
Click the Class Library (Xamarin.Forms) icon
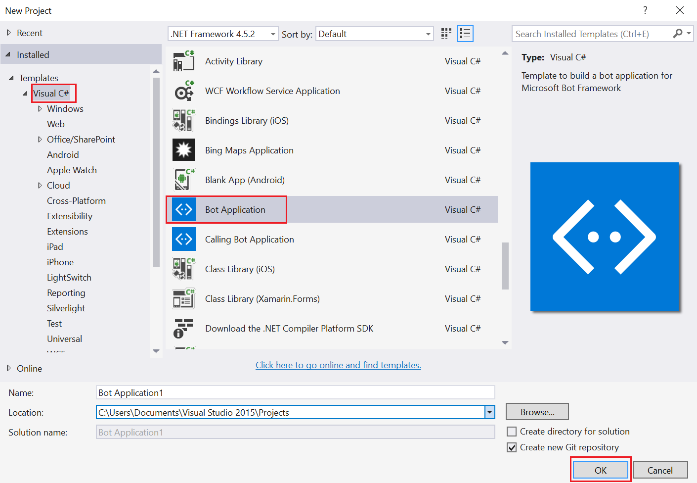click(184, 299)
